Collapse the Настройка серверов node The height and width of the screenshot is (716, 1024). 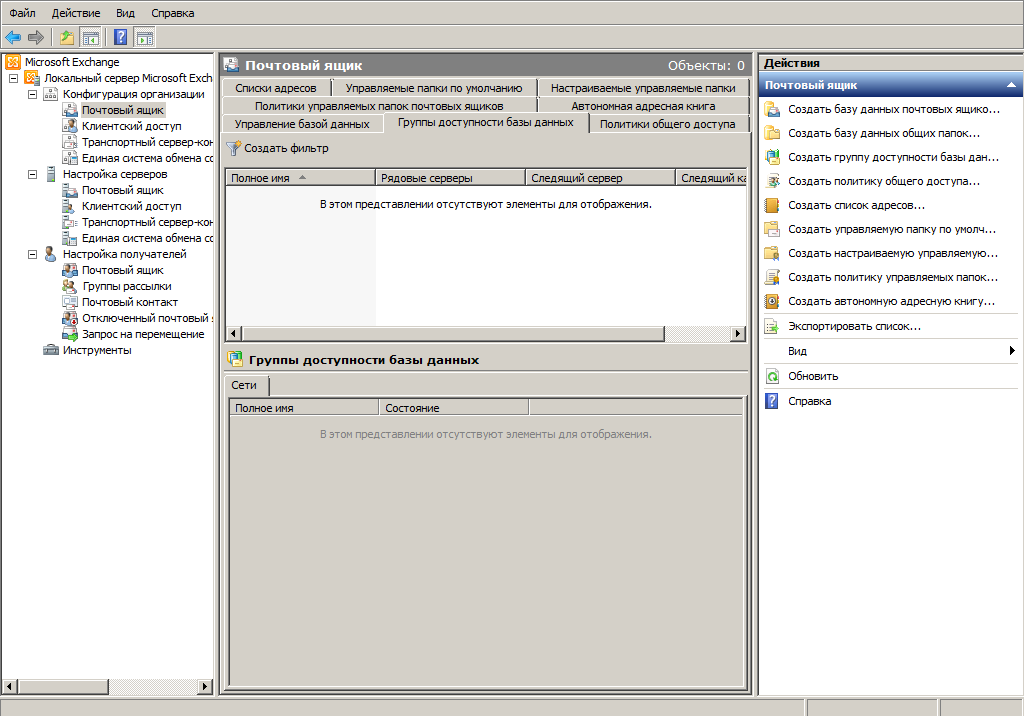coord(32,174)
